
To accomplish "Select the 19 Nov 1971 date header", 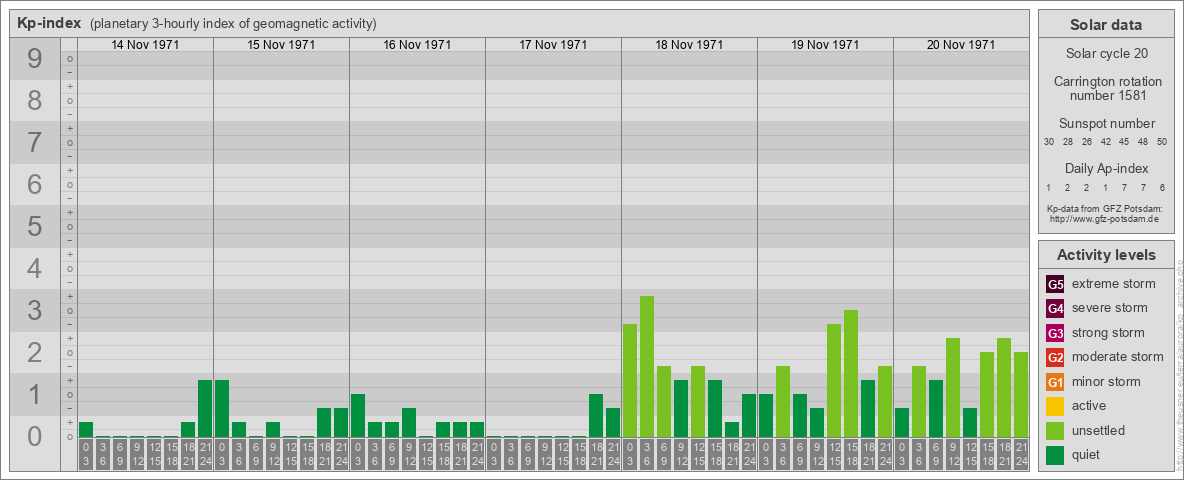I will point(825,45).
